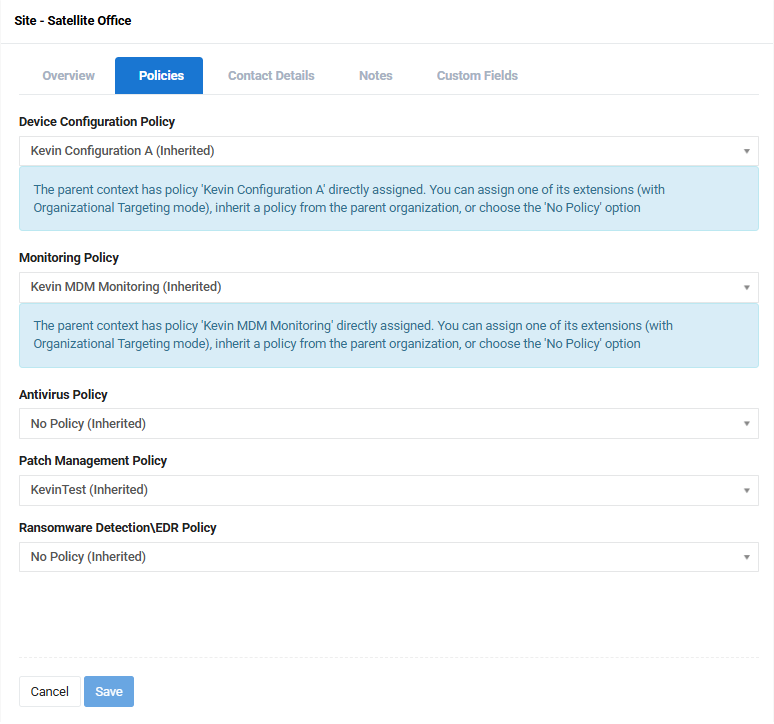Viewport: 774px width, 724px height.
Task: Open Patch Management Policy dropdown
Action: tap(388, 490)
